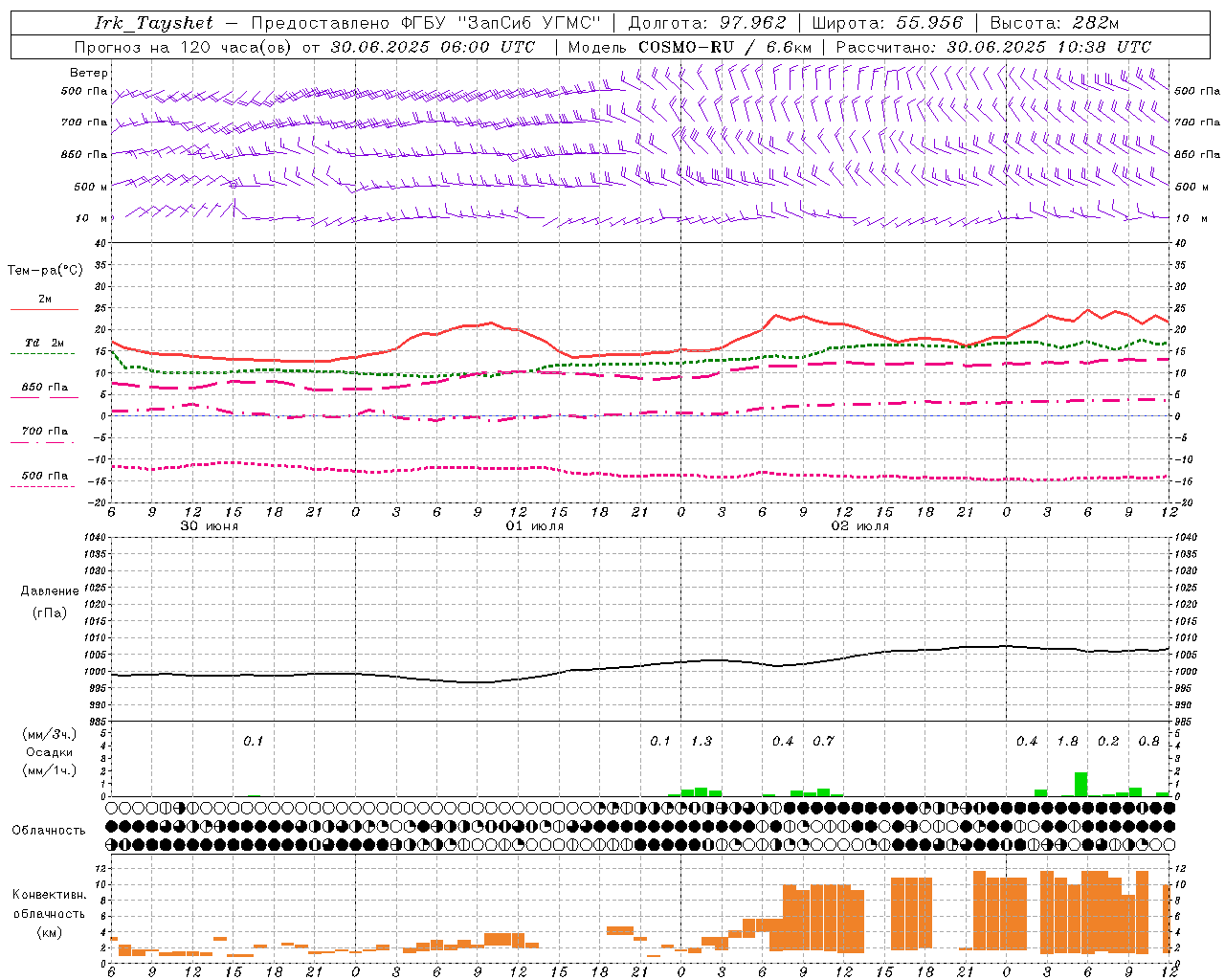Click the tallest green hourly precipitation bar
Viewport: 1225px width, 980px height.
pos(1080,784)
